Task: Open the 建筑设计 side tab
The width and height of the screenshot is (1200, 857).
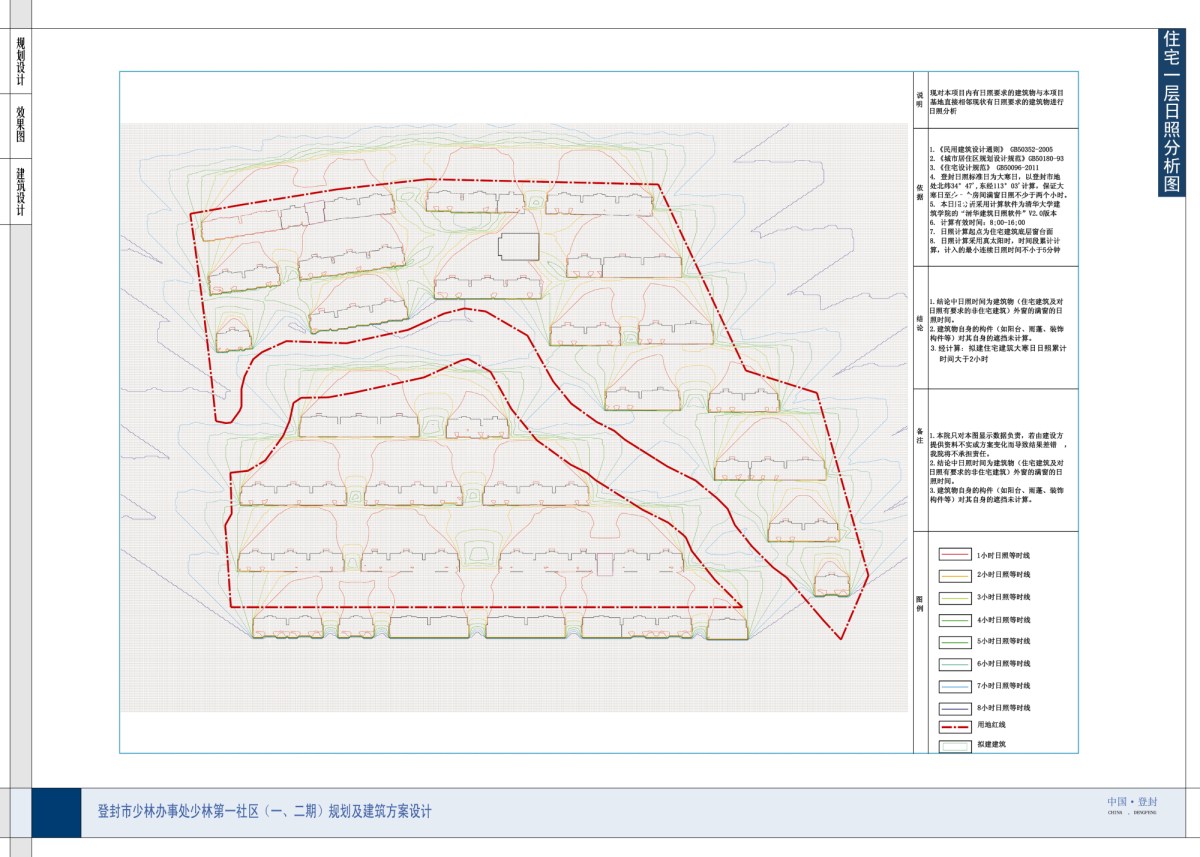Action: [20, 191]
